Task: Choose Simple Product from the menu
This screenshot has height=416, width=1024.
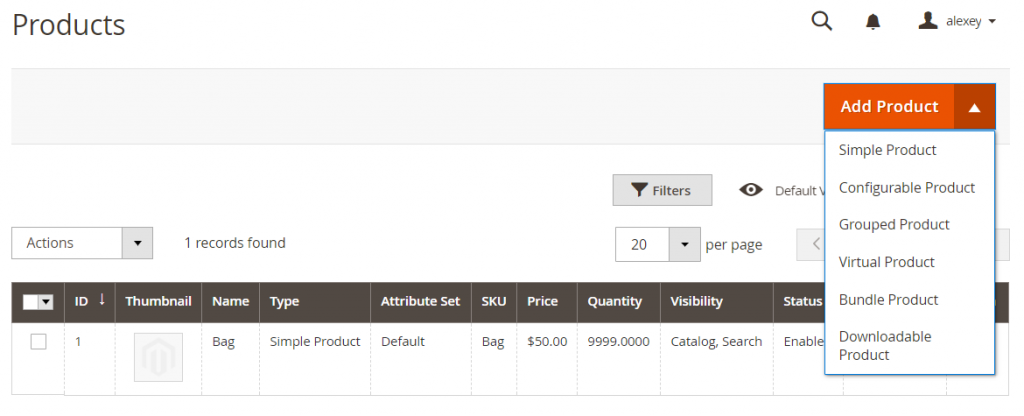Action: [x=887, y=150]
